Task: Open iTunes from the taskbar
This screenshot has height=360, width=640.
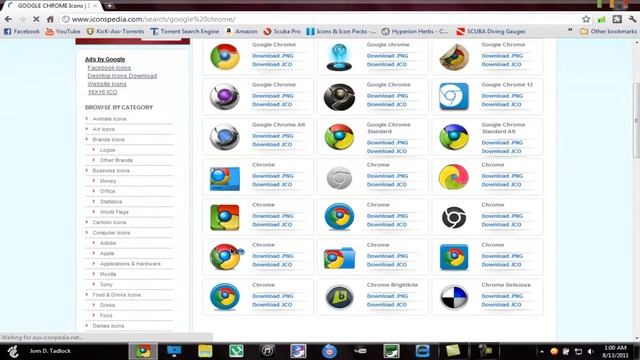Action: 267,351
